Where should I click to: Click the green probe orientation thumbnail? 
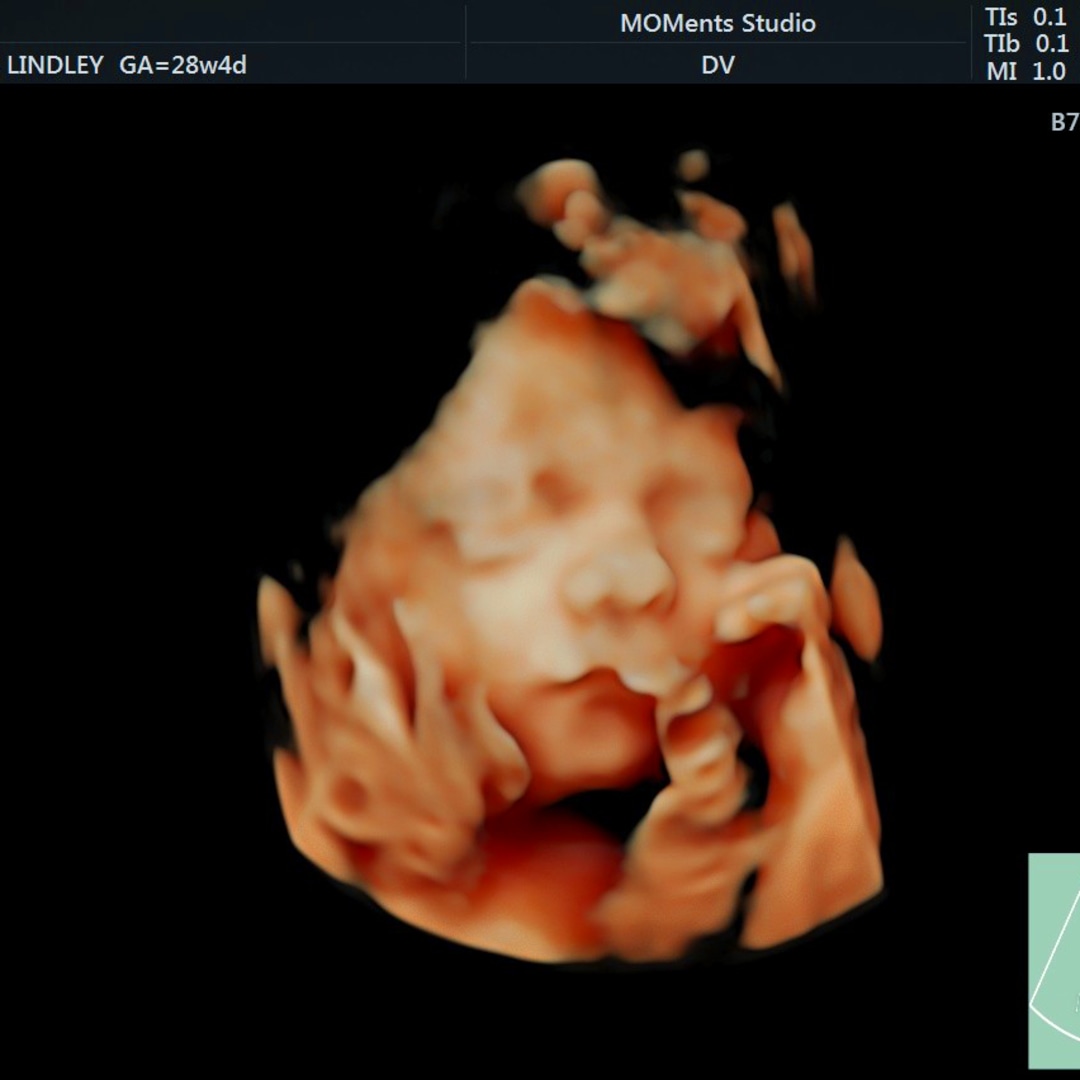[1054, 961]
